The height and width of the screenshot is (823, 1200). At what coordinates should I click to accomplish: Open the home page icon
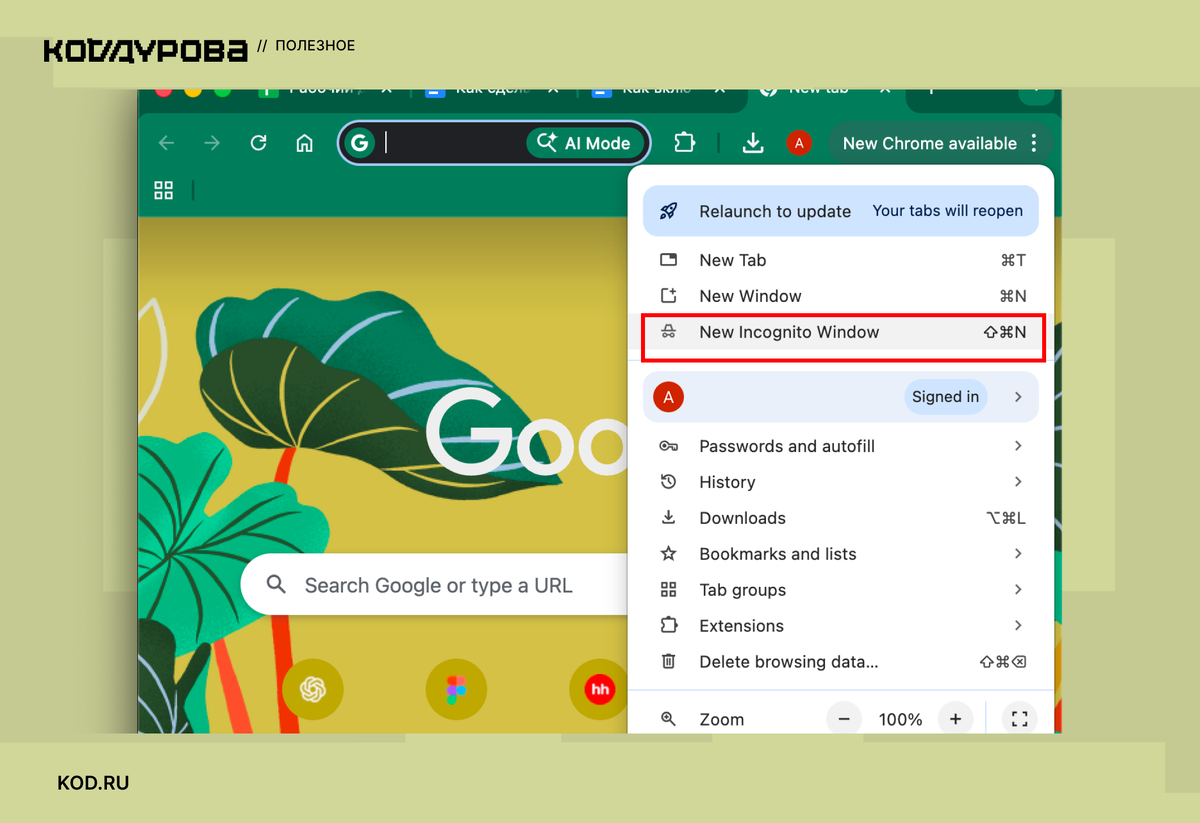[305, 143]
